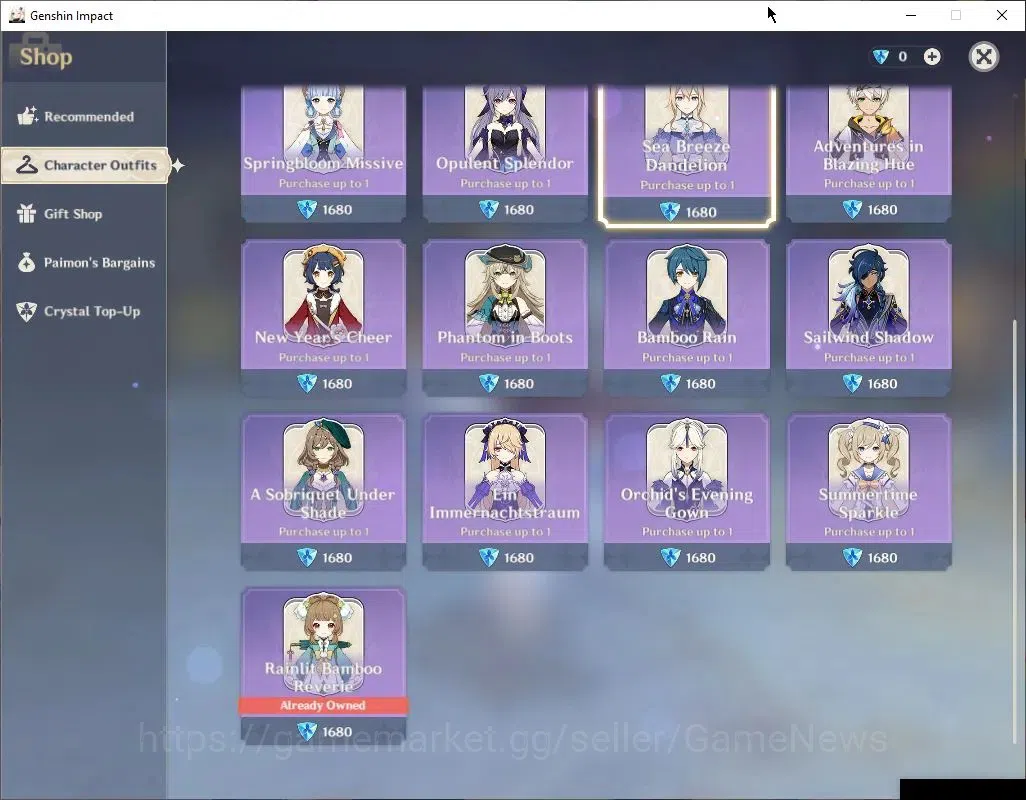
Task: Click crystal icon on Orchid's Evening Gown price
Action: click(x=671, y=557)
